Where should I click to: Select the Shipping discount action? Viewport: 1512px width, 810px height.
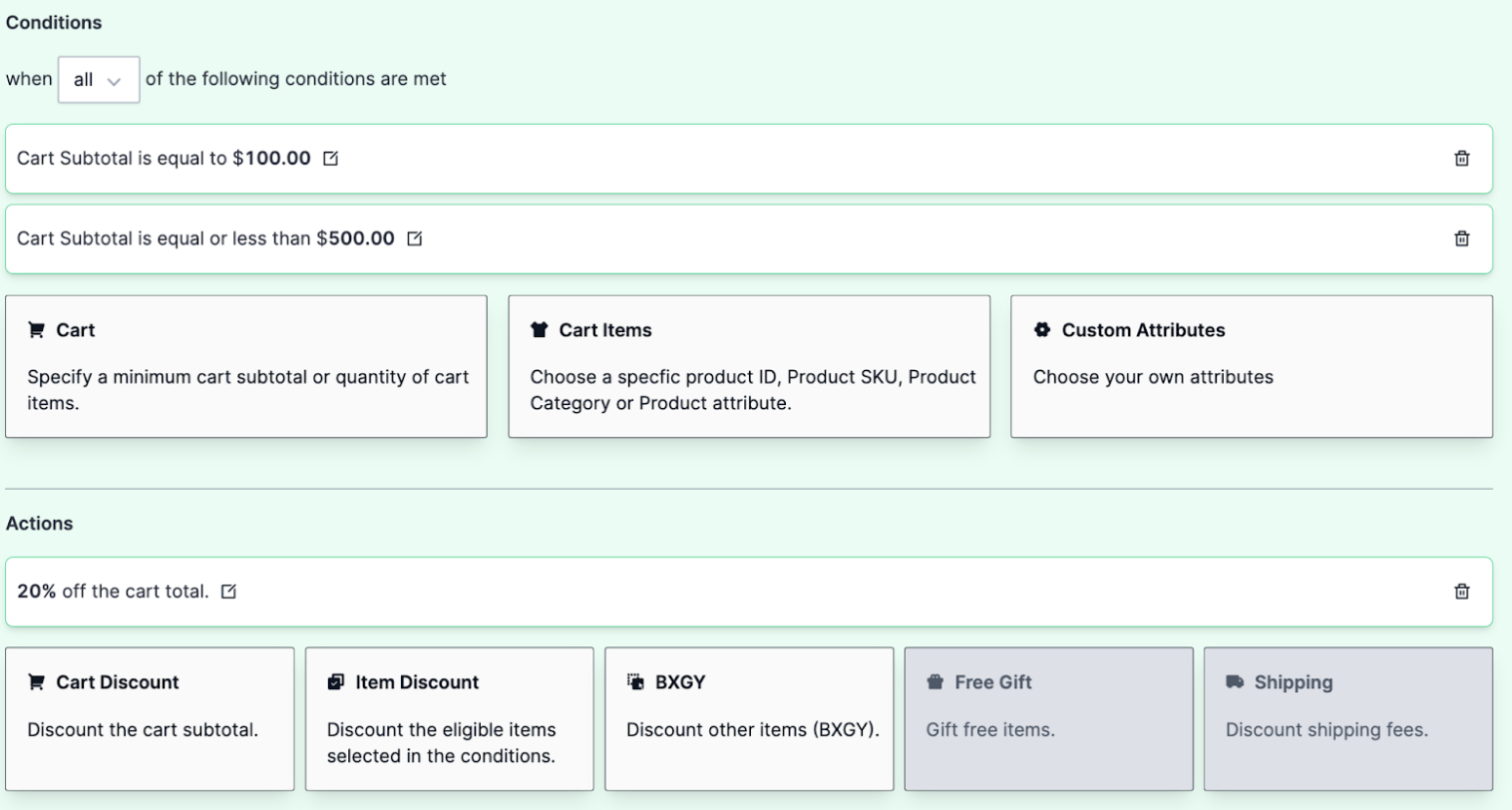coord(1347,718)
